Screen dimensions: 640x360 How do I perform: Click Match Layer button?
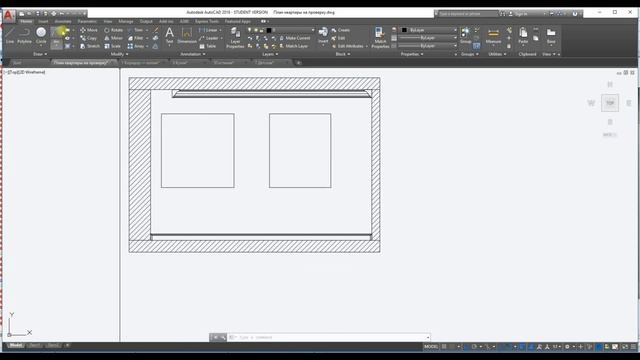tap(294, 46)
